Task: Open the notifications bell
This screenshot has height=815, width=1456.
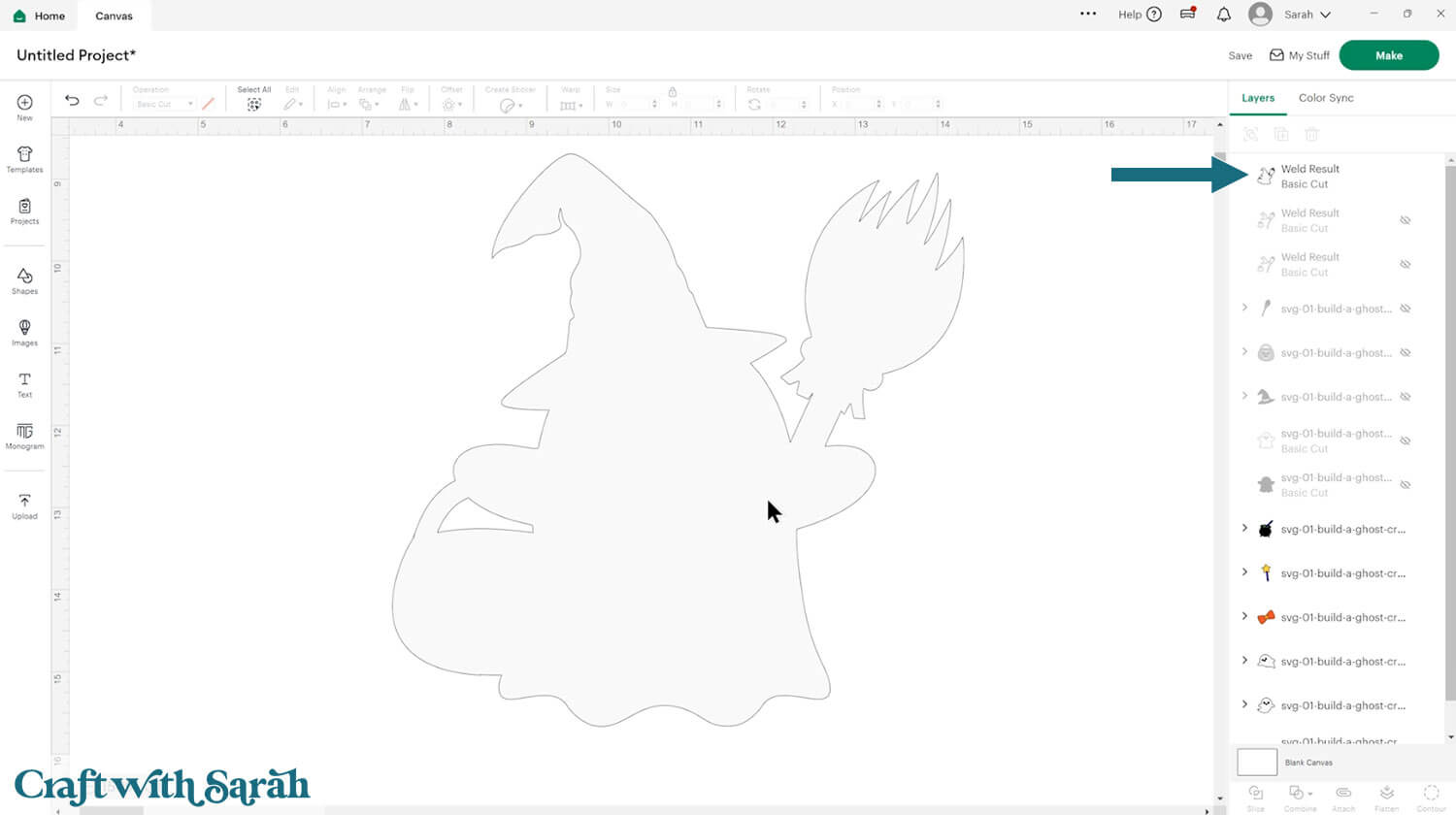Action: [x=1223, y=15]
